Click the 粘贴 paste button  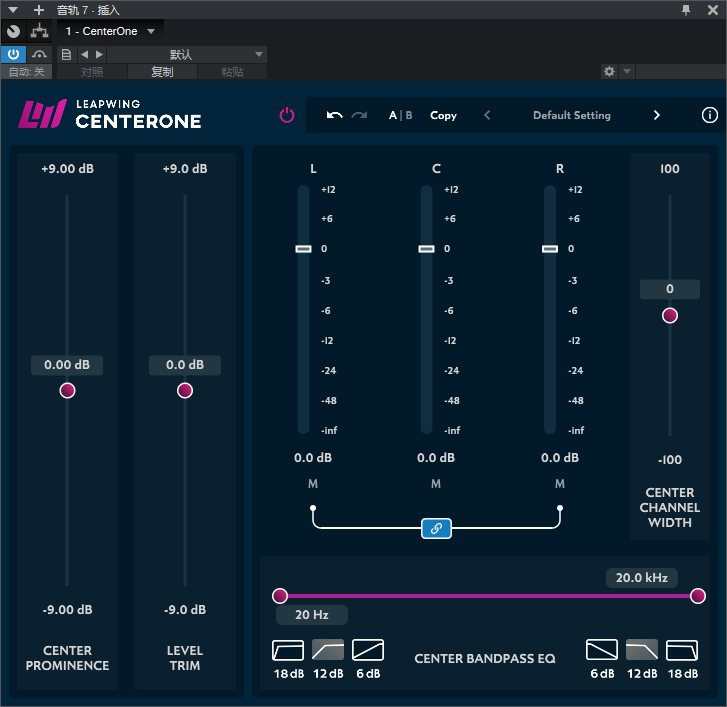(x=232, y=72)
